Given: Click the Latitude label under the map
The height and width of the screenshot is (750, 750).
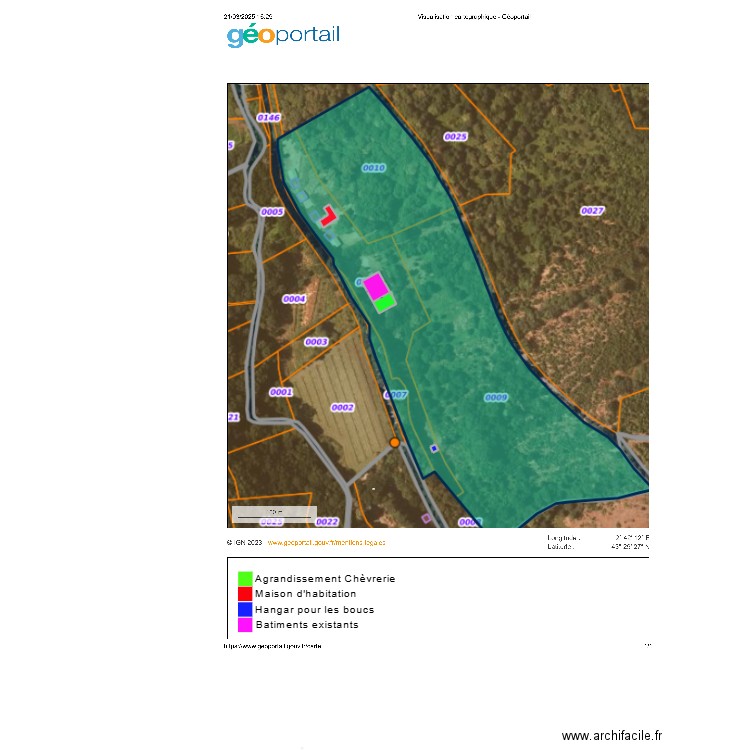Looking at the screenshot, I should (561, 546).
